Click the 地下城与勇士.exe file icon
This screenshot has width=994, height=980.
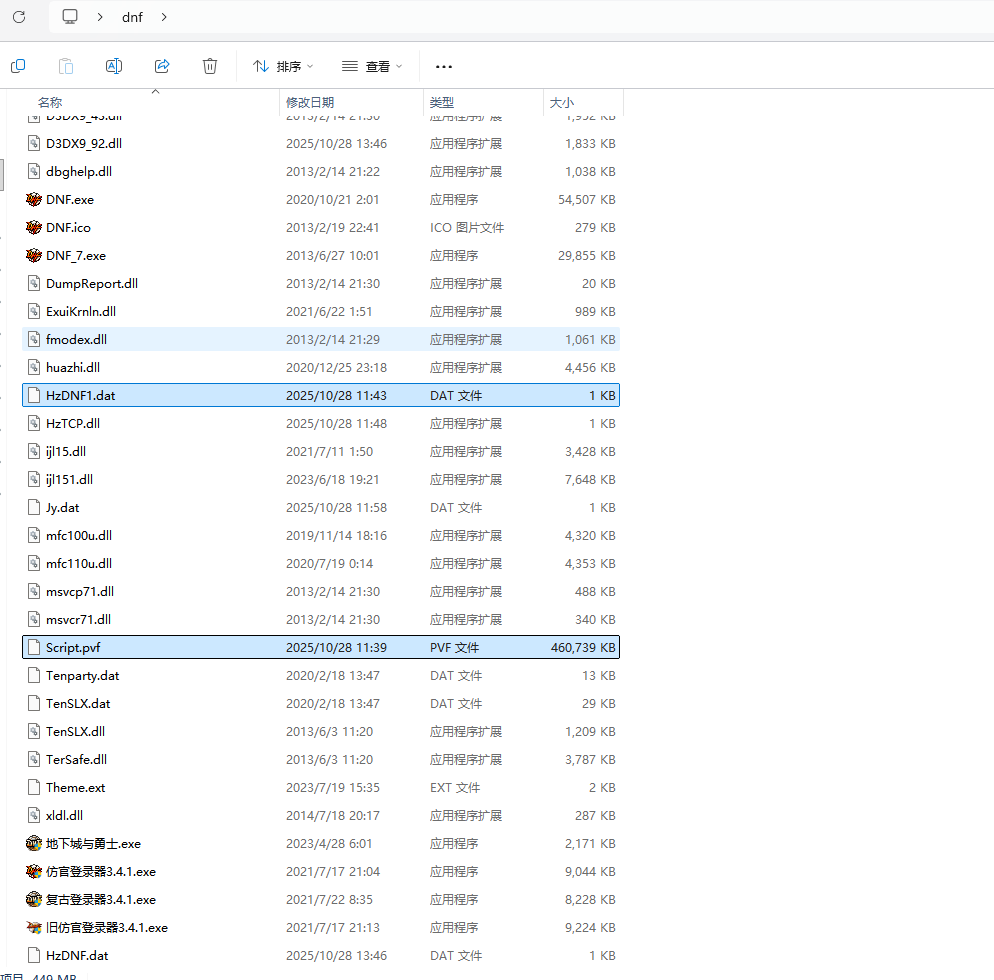[34, 844]
